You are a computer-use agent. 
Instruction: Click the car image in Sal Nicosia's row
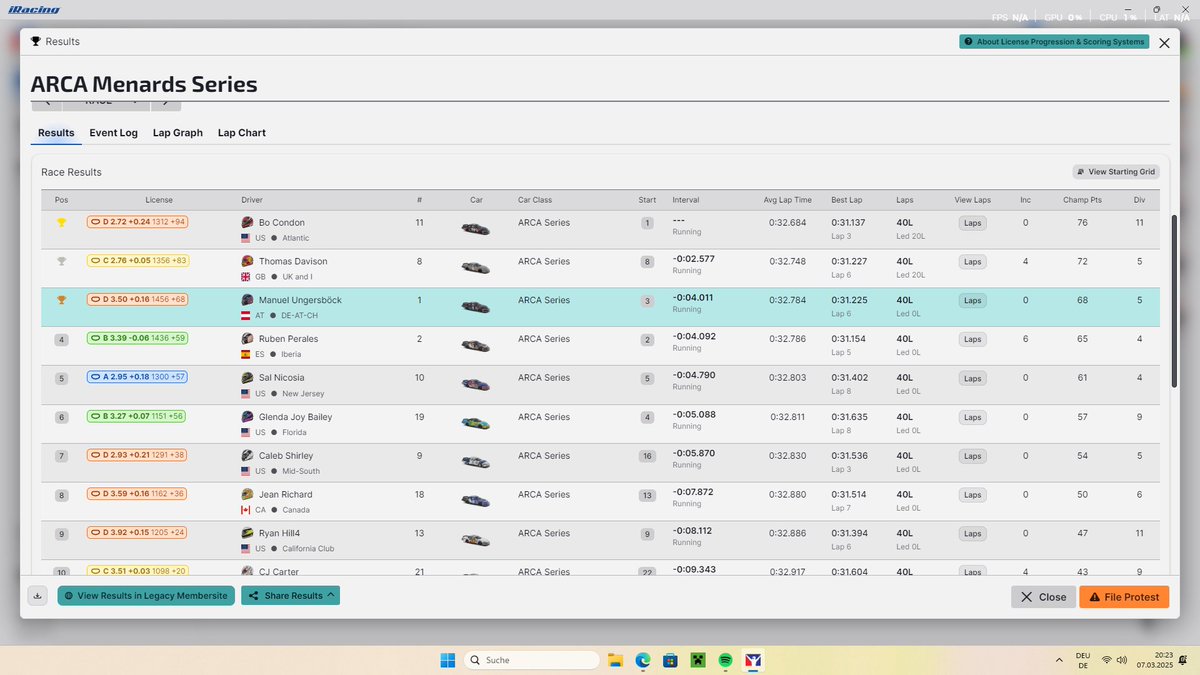click(x=476, y=385)
